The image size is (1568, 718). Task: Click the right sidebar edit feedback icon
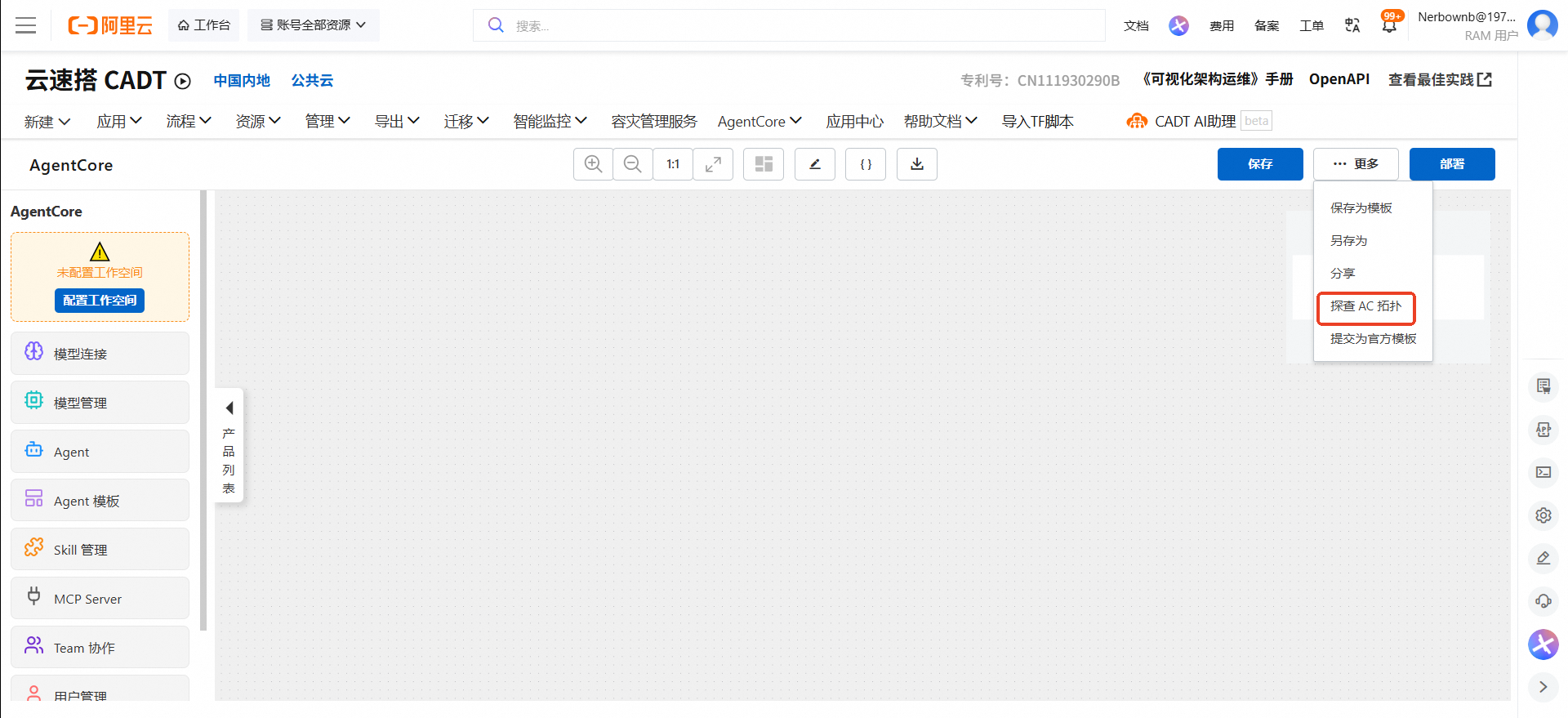(1543, 558)
